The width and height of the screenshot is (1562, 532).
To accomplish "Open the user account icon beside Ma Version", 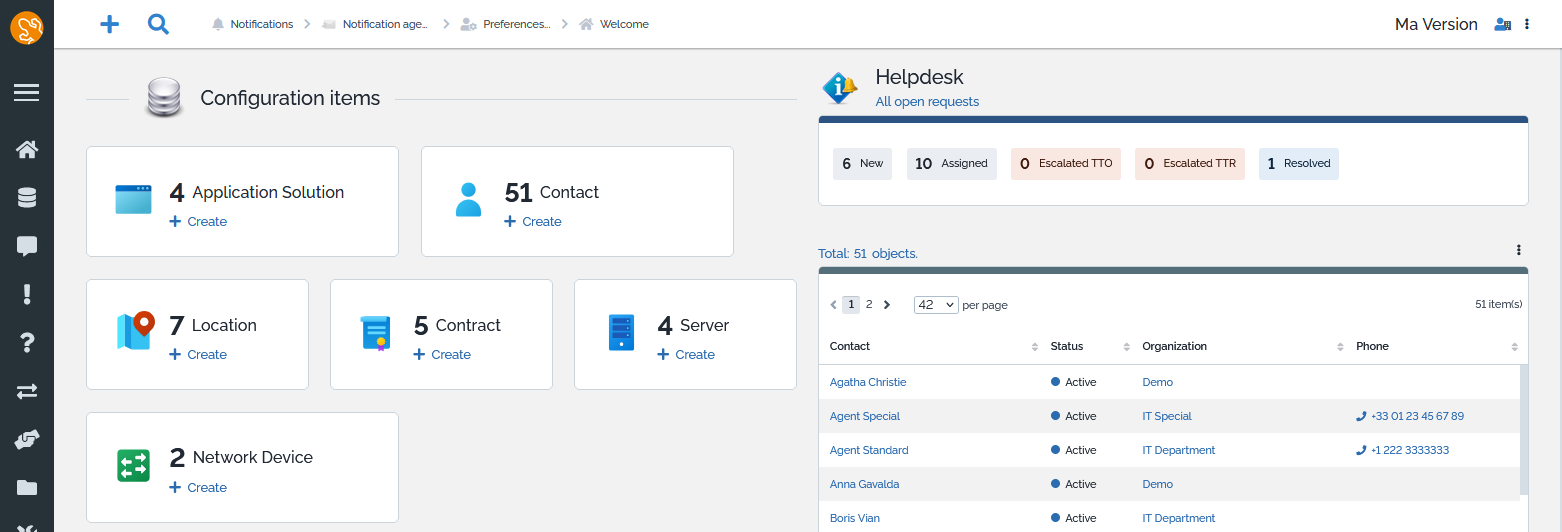I will pyautogui.click(x=1501, y=24).
